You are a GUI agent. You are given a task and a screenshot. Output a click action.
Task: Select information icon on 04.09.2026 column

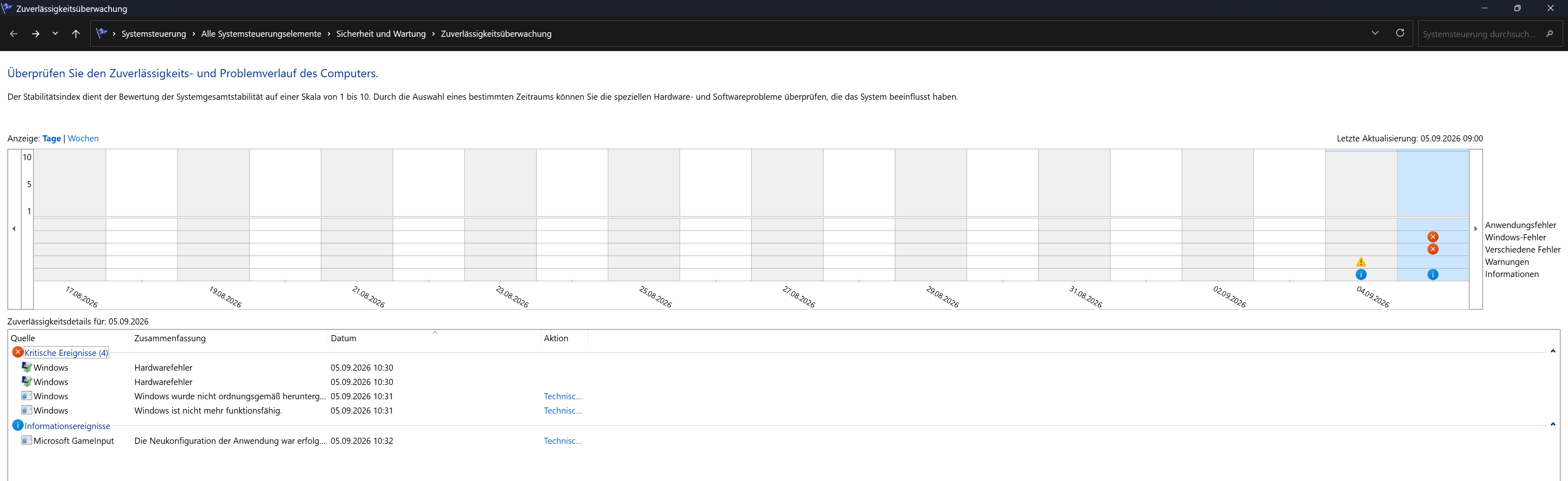pyautogui.click(x=1361, y=275)
